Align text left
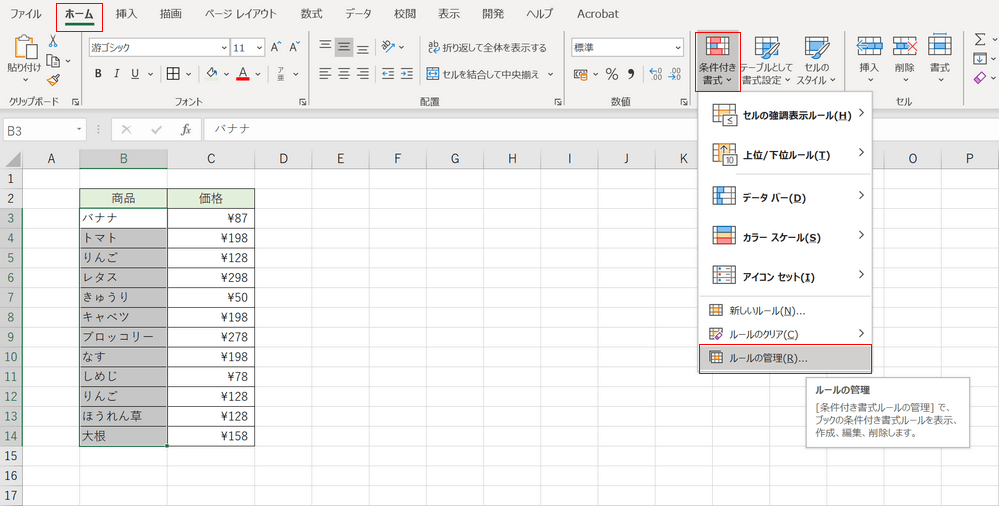Screen dimensions: 999x506 tap(326, 74)
